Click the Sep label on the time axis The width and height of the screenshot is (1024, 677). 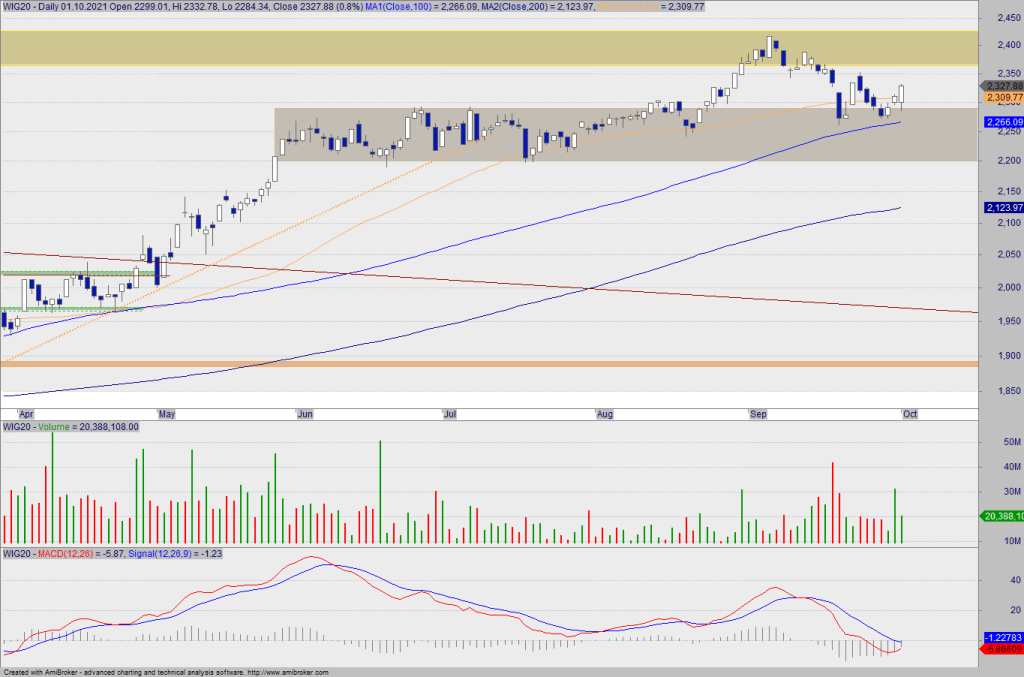(x=758, y=412)
